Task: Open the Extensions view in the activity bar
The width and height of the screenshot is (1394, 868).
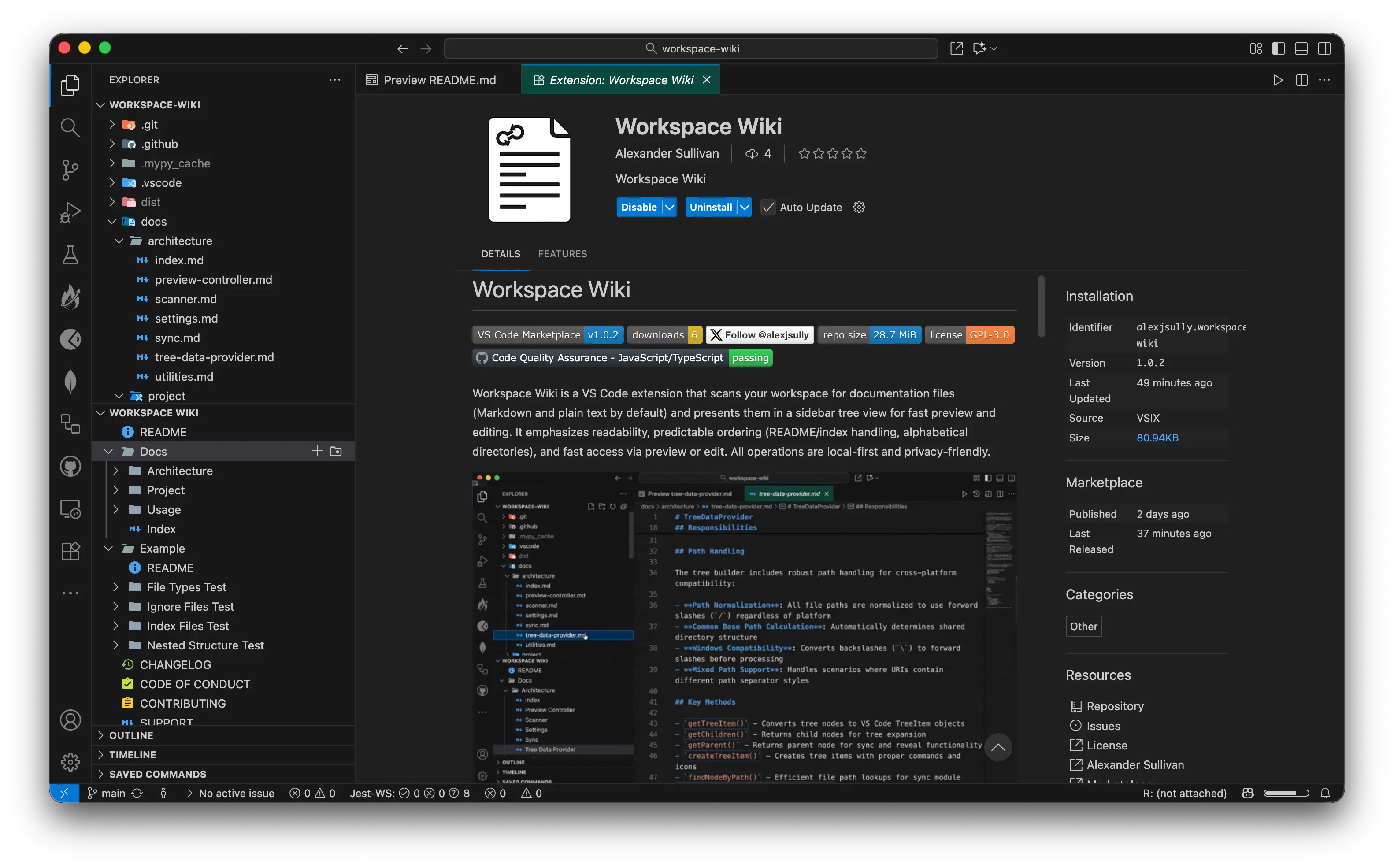Action: click(x=70, y=550)
